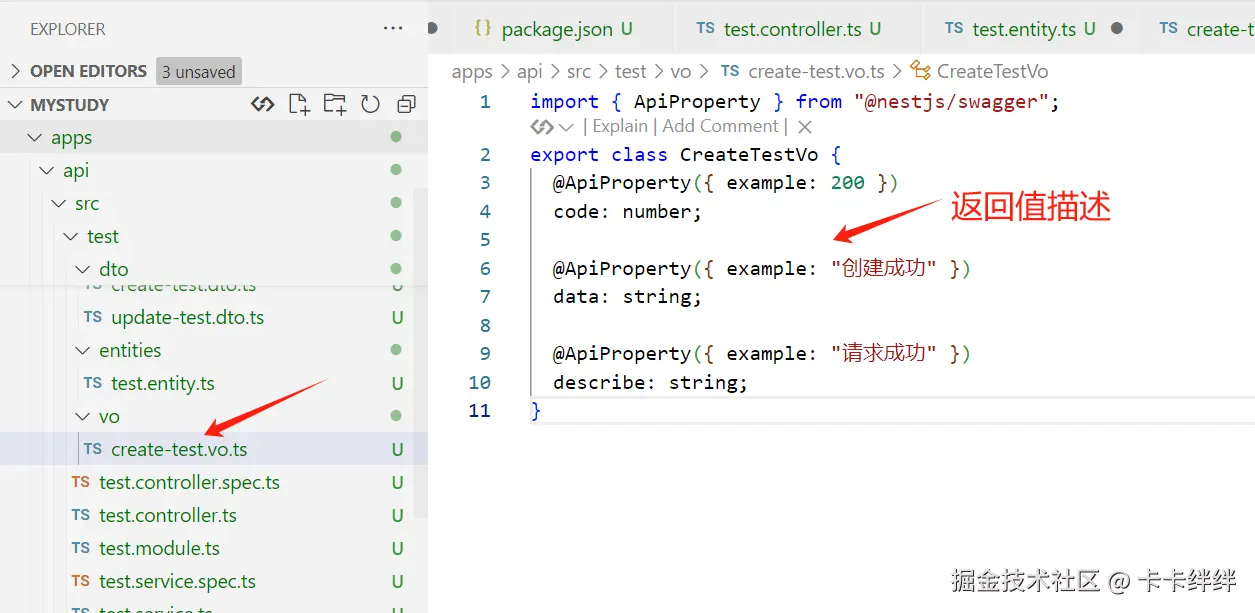Click the U git status on update-test.dto.ts

(x=397, y=318)
